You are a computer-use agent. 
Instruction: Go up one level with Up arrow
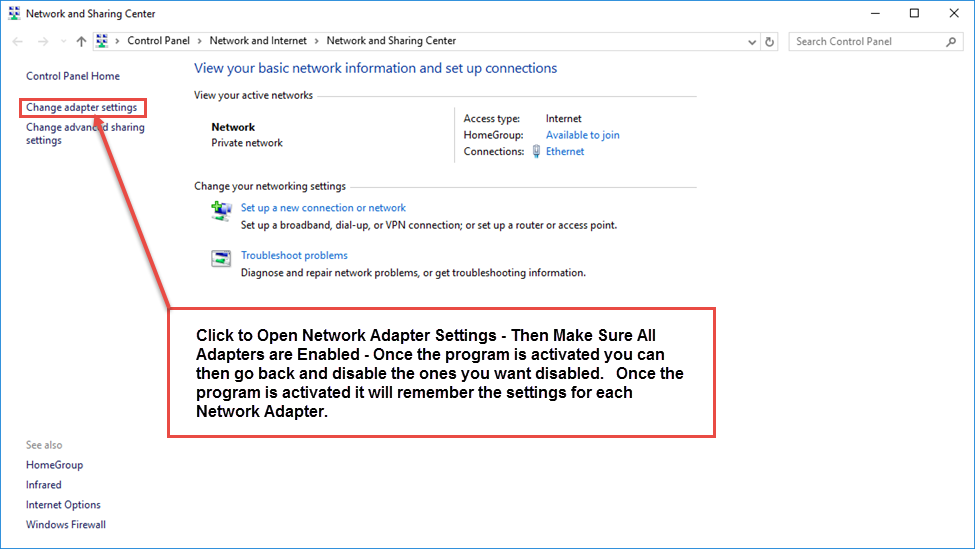pyautogui.click(x=81, y=42)
